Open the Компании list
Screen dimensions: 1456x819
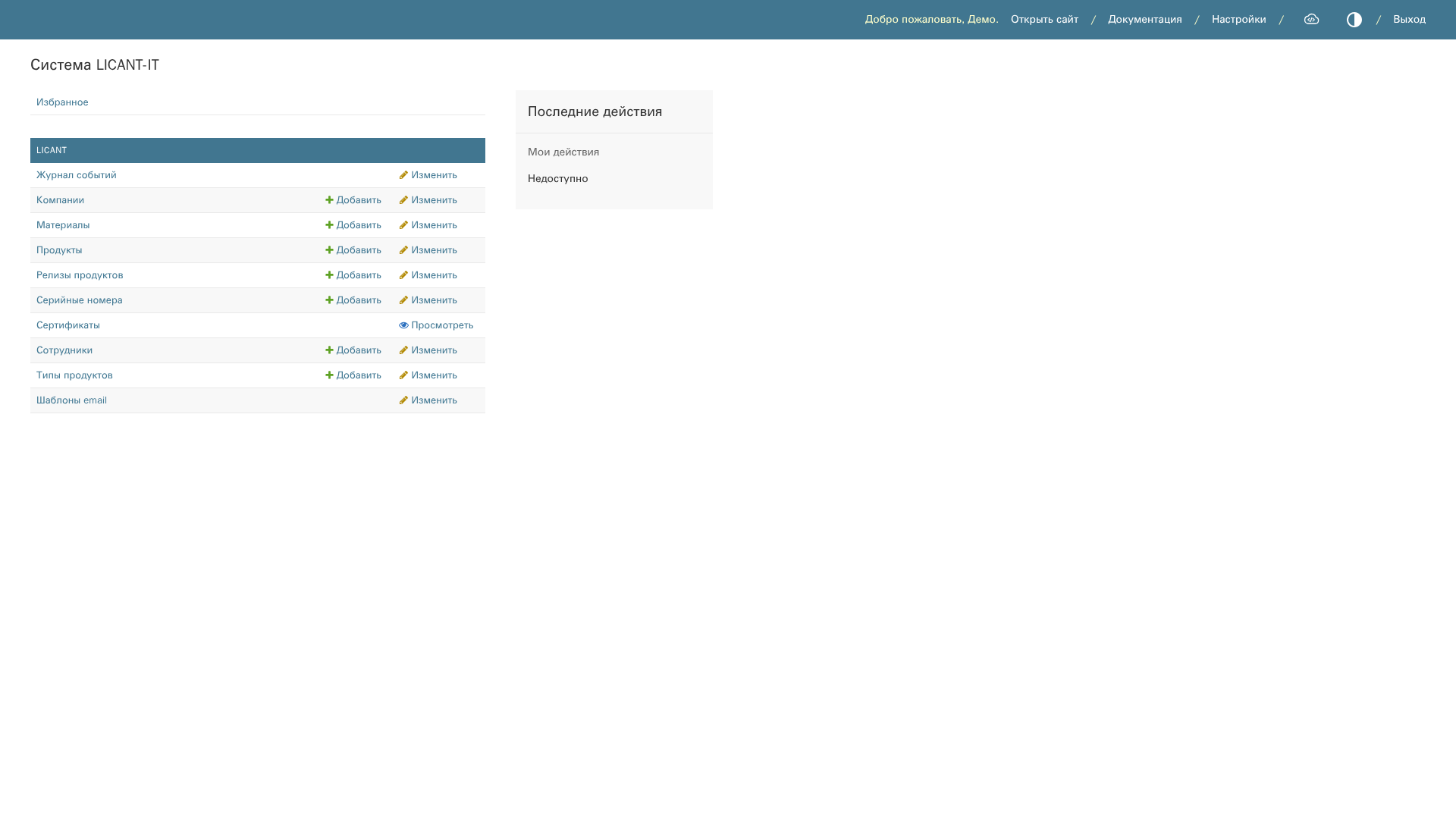pyautogui.click(x=60, y=200)
